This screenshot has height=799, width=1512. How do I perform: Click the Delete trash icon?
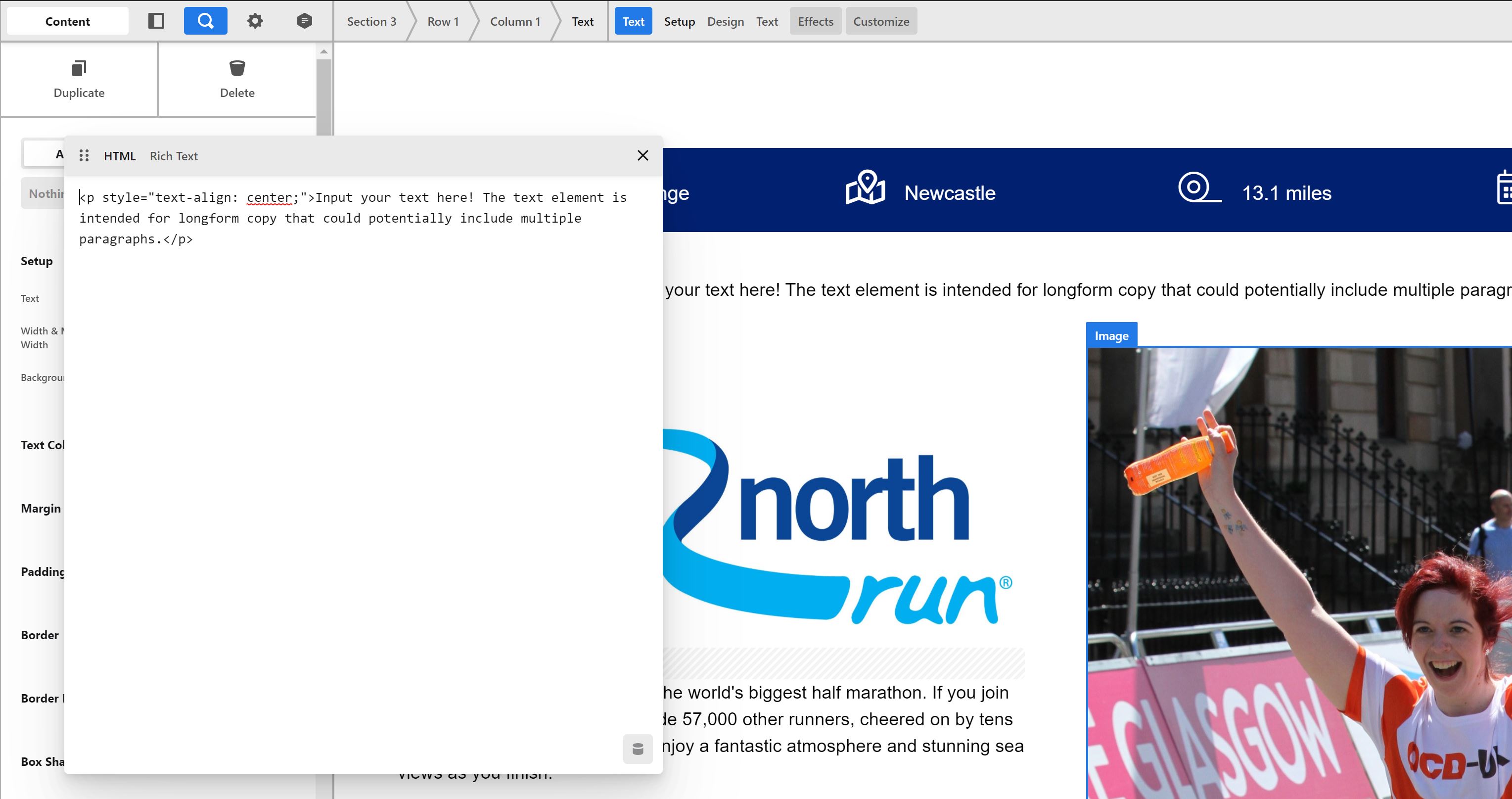coord(237,69)
